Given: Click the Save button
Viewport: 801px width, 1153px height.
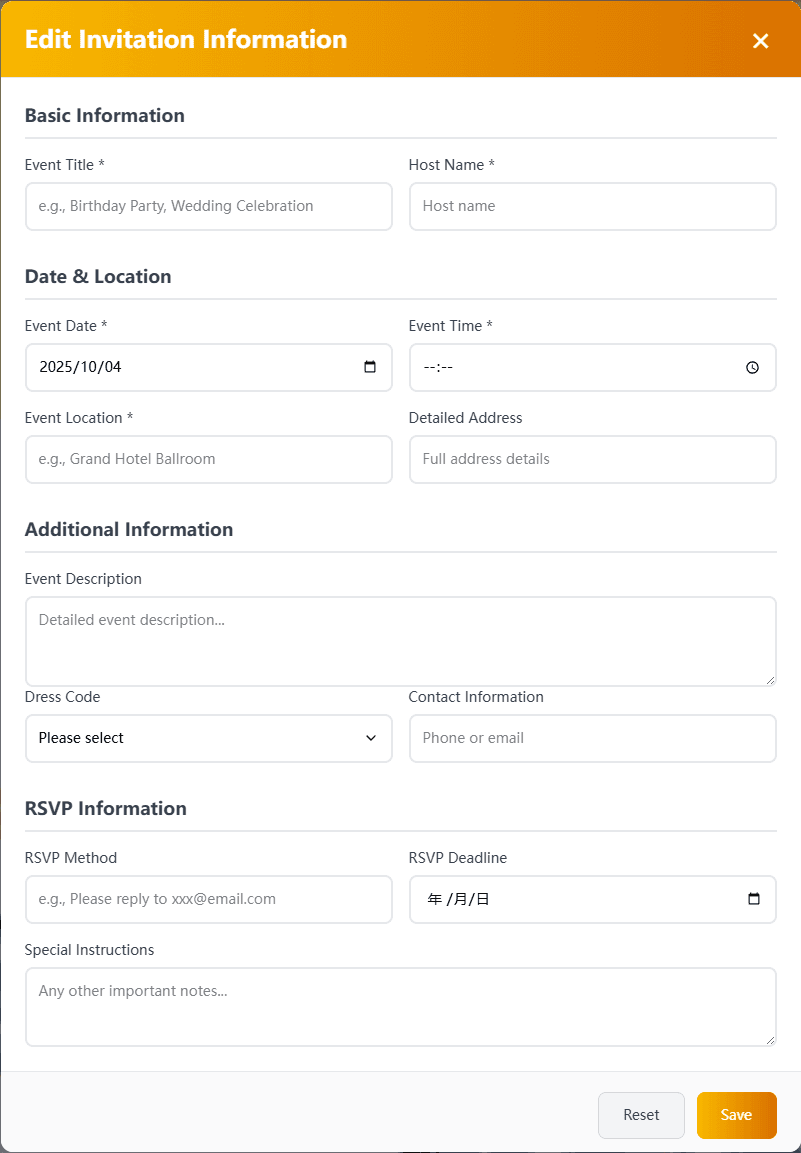Looking at the screenshot, I should [736, 1115].
